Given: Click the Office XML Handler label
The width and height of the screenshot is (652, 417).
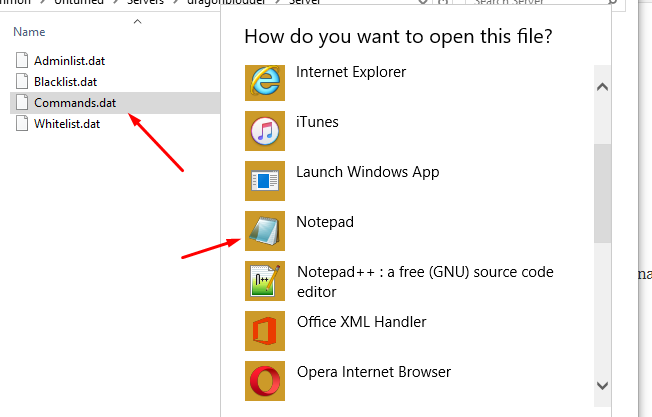Looking at the screenshot, I should [362, 322].
